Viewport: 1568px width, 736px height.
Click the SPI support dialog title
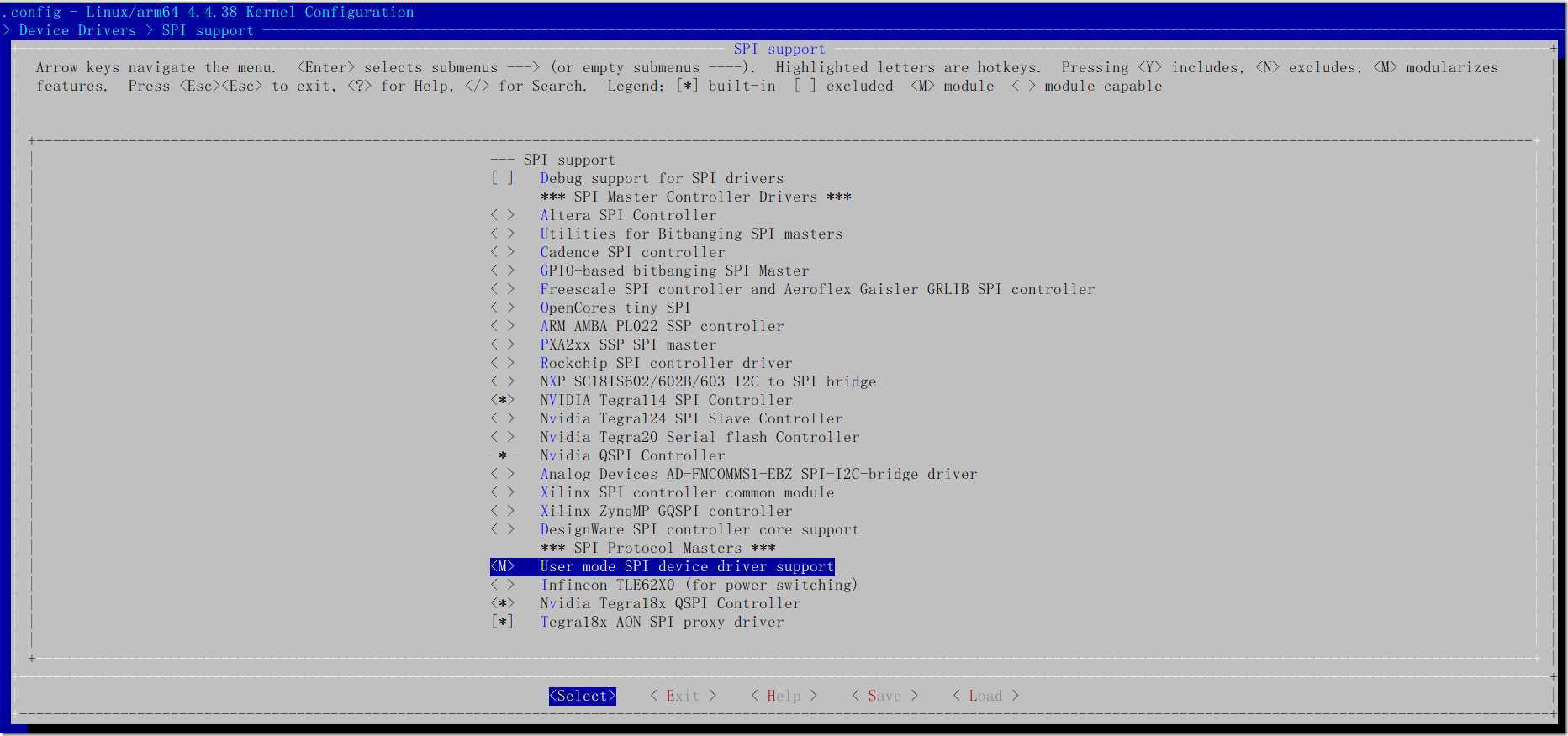point(779,49)
